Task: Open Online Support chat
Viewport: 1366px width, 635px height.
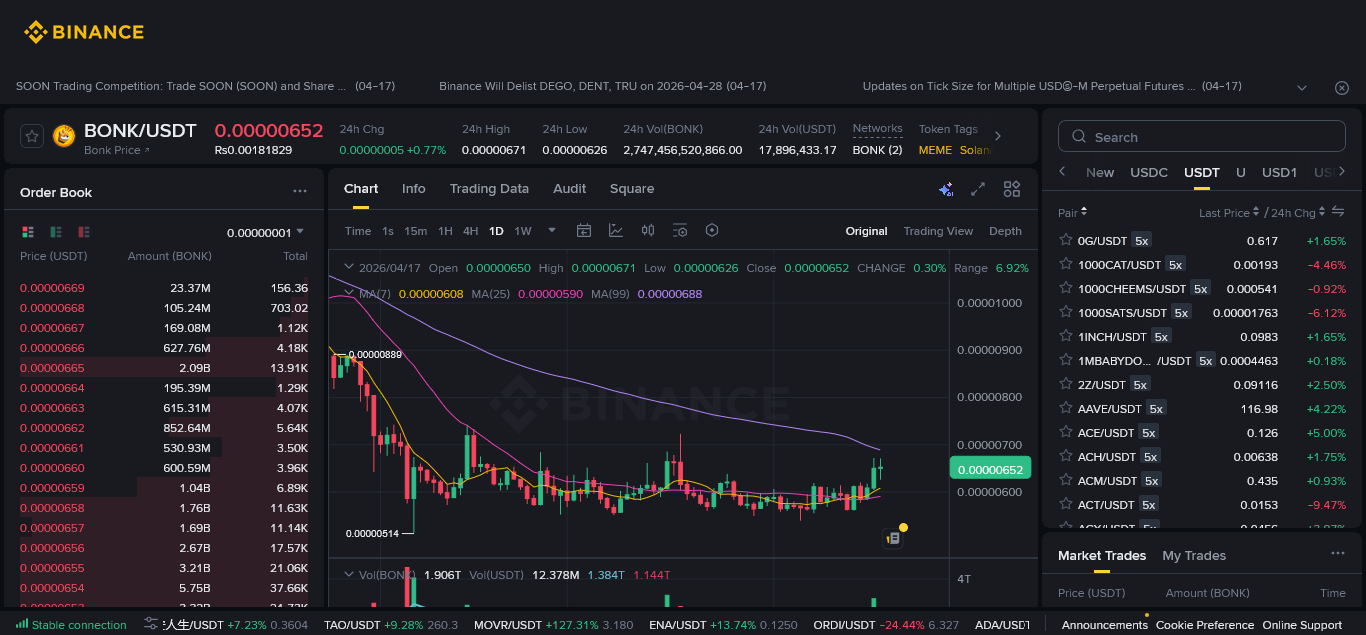Action: tap(1302, 625)
